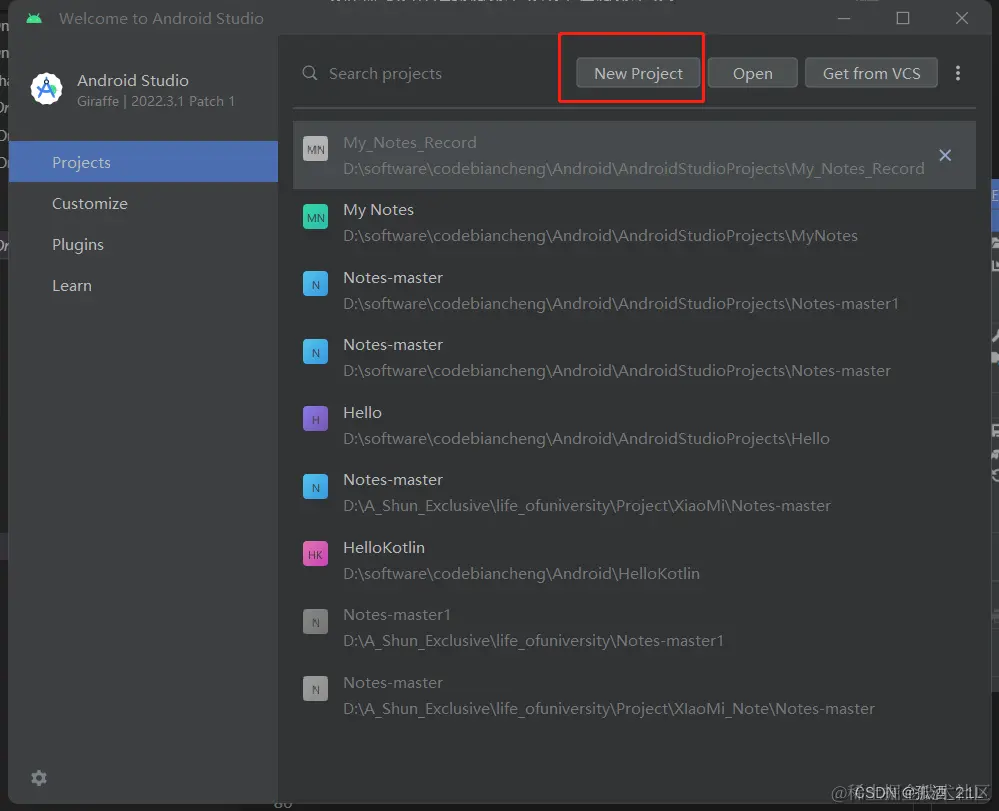Maximize the Welcome to Android Studio window
999x811 pixels.
click(903, 18)
